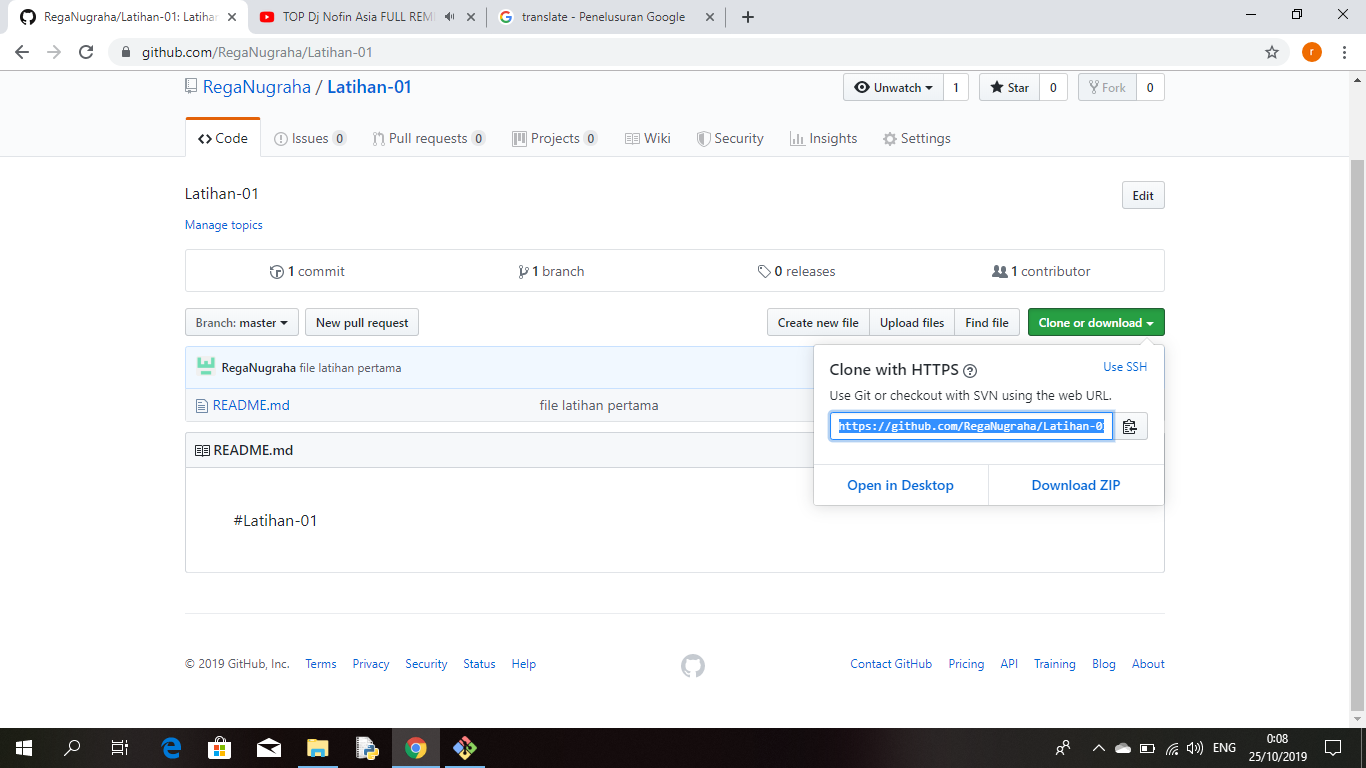Expand the Unwatch options dropdown
Image resolution: width=1366 pixels, height=768 pixels.
[x=892, y=87]
